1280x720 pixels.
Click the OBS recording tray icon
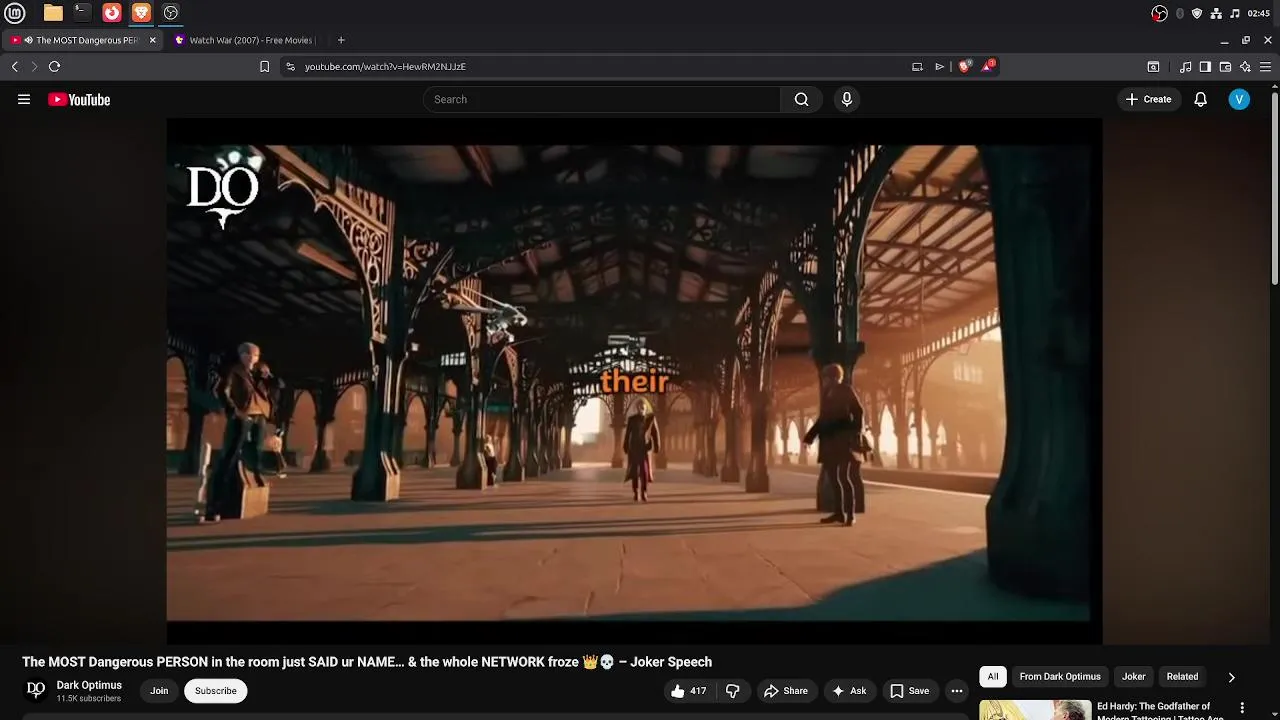tap(1159, 13)
